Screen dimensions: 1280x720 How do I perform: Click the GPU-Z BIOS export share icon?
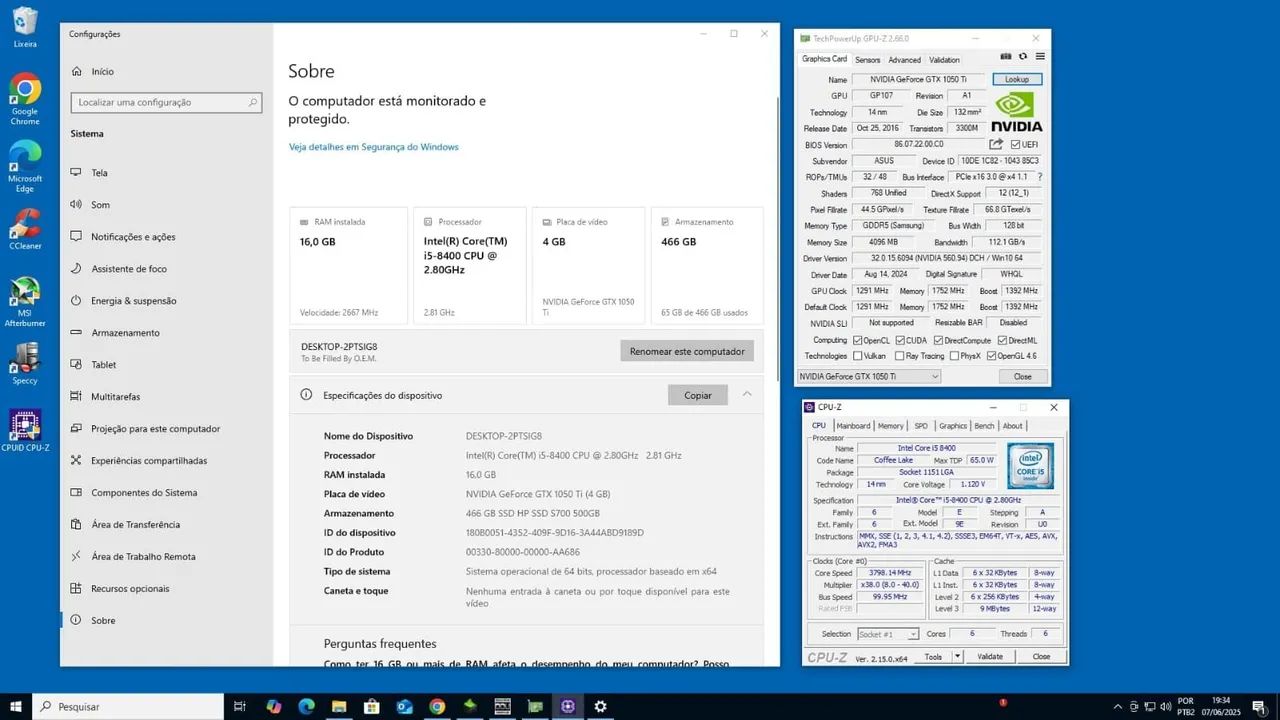tap(996, 144)
